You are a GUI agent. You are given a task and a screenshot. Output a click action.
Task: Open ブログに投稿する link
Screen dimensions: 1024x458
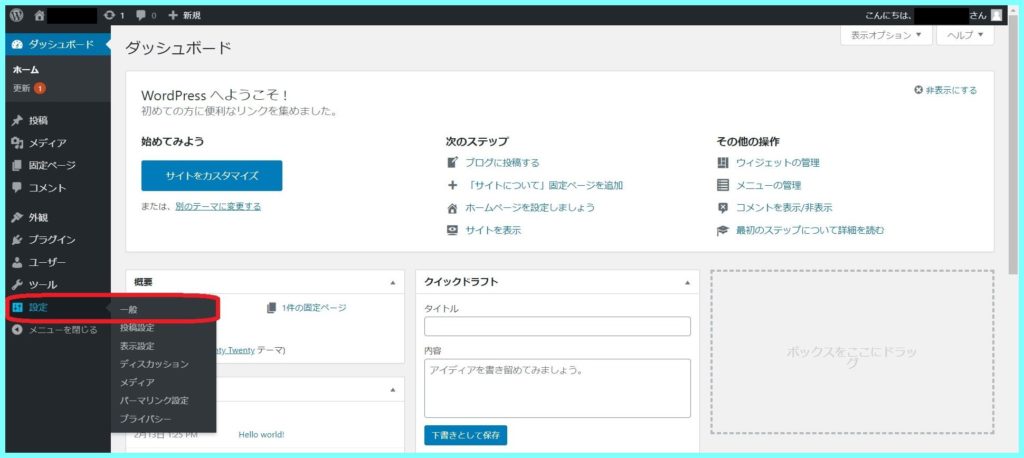[502, 163]
